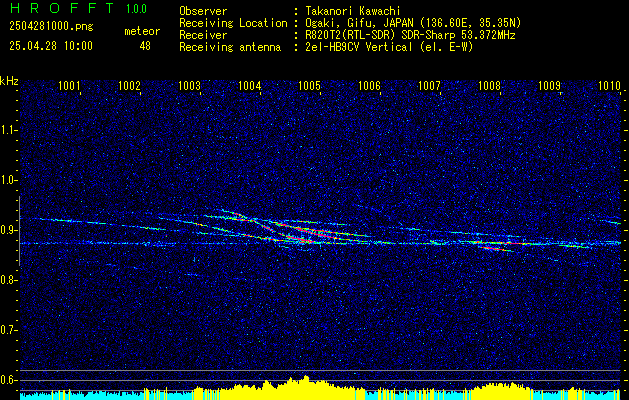Click the 1003 time axis label
This screenshot has width=629, height=400.
[189, 85]
